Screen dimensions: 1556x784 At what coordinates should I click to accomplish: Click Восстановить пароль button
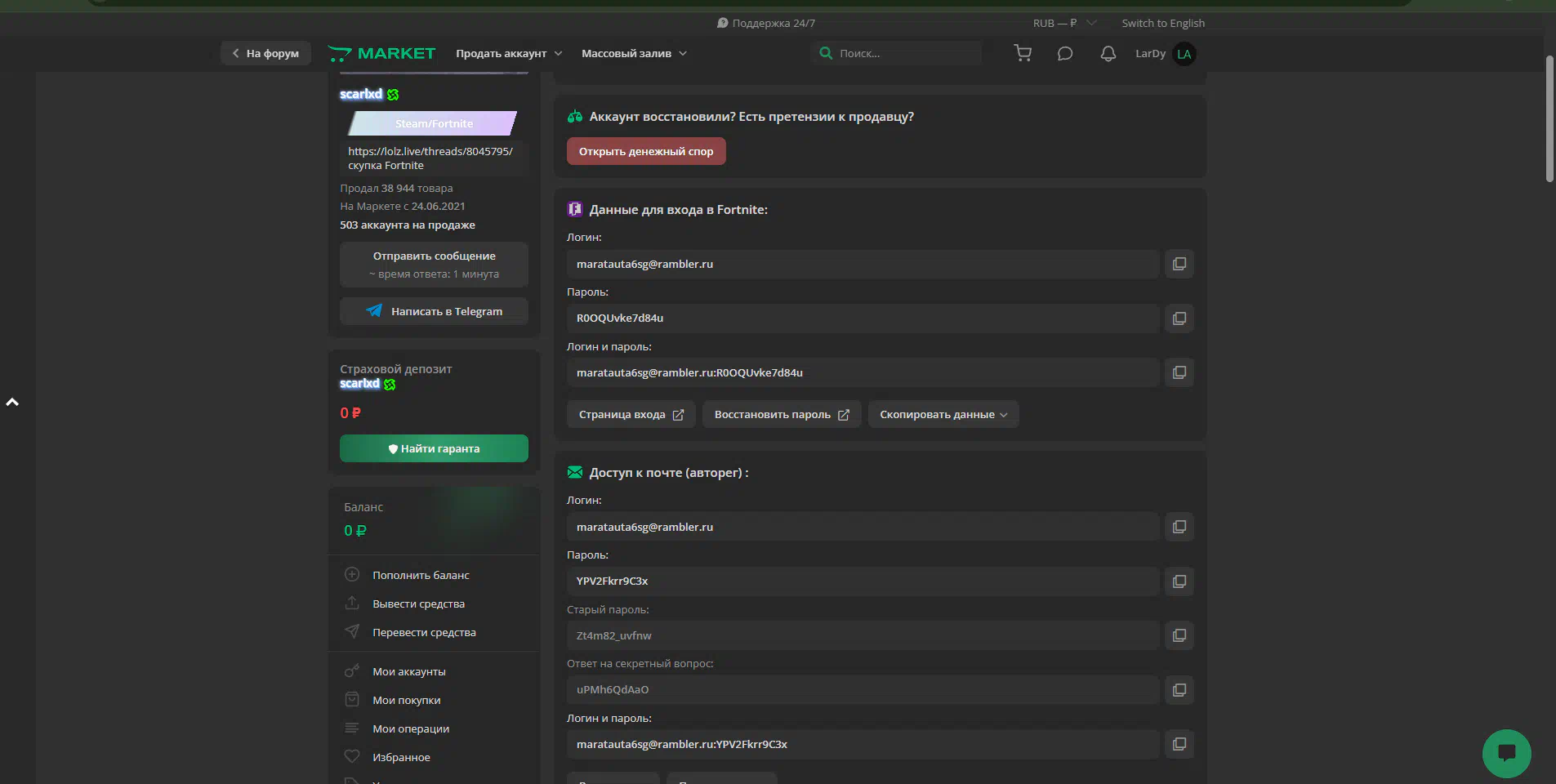782,414
